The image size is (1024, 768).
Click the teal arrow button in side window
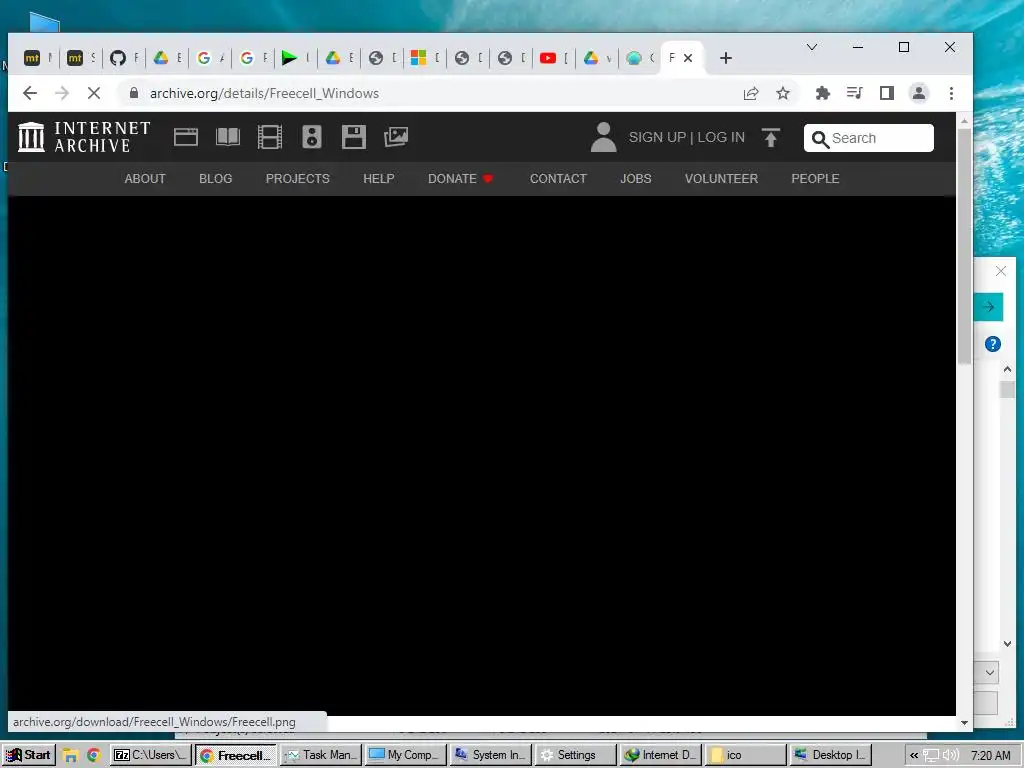click(x=988, y=307)
